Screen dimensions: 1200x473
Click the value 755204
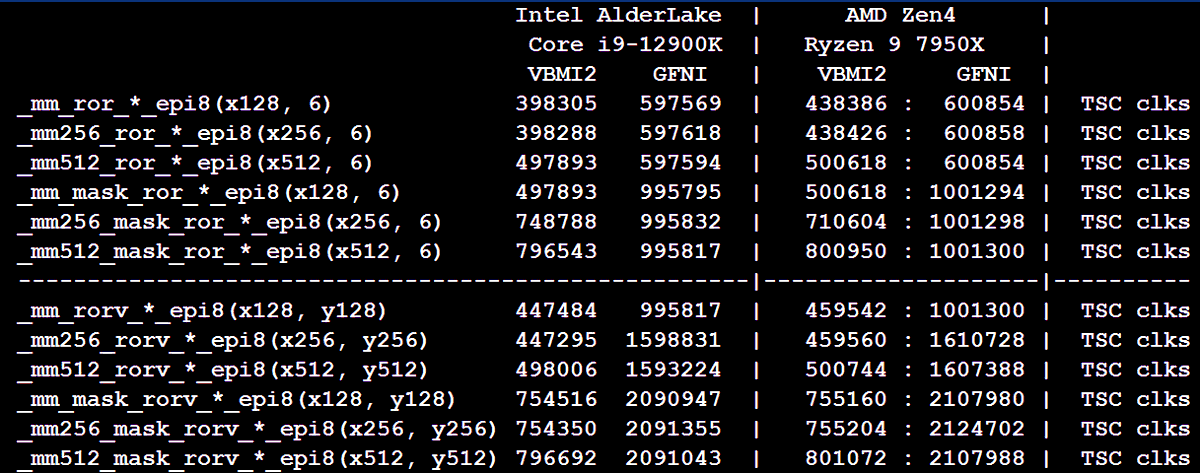(x=845, y=429)
